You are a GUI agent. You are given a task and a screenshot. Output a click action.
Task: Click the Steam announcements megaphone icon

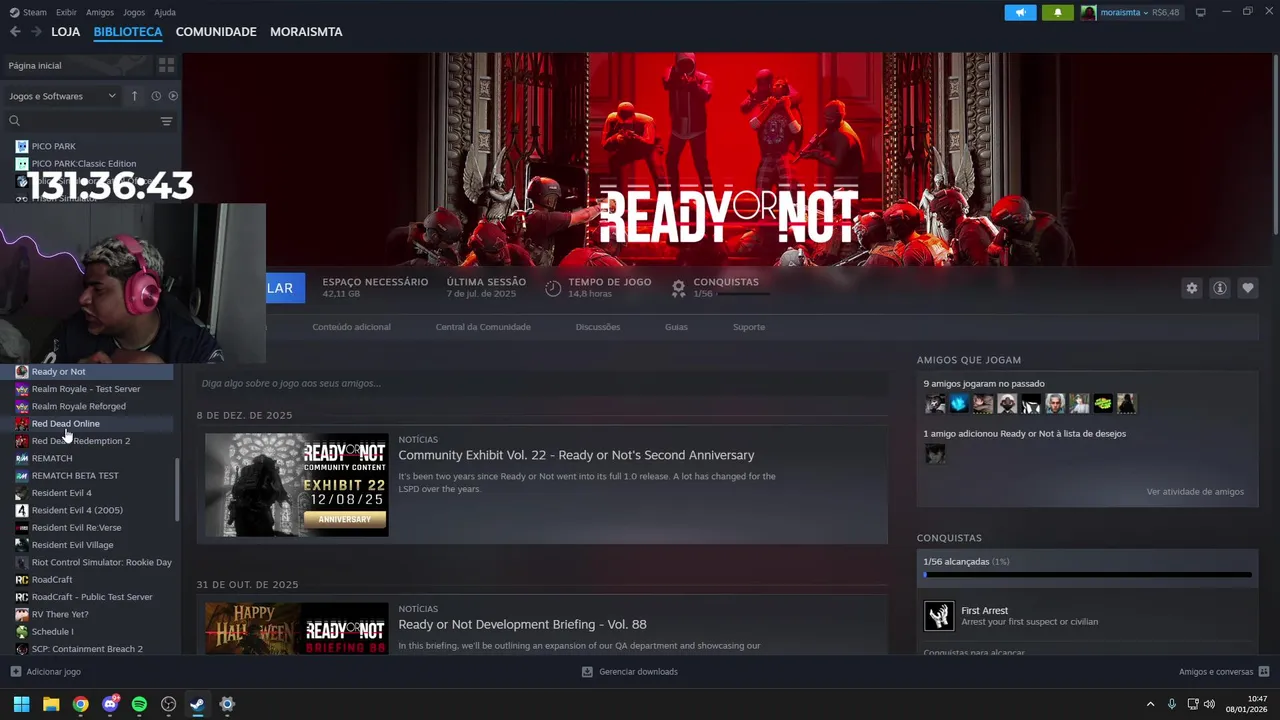(x=1020, y=13)
